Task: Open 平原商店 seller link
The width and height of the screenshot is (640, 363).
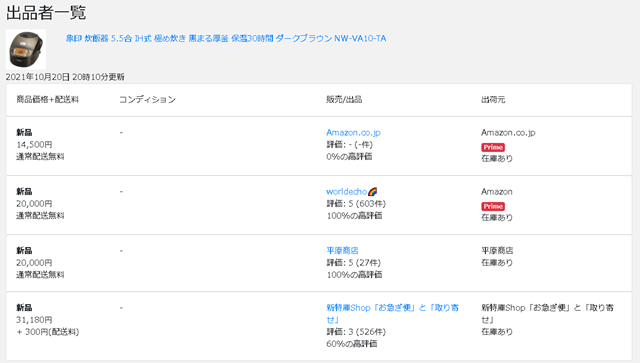Action: pos(342,250)
